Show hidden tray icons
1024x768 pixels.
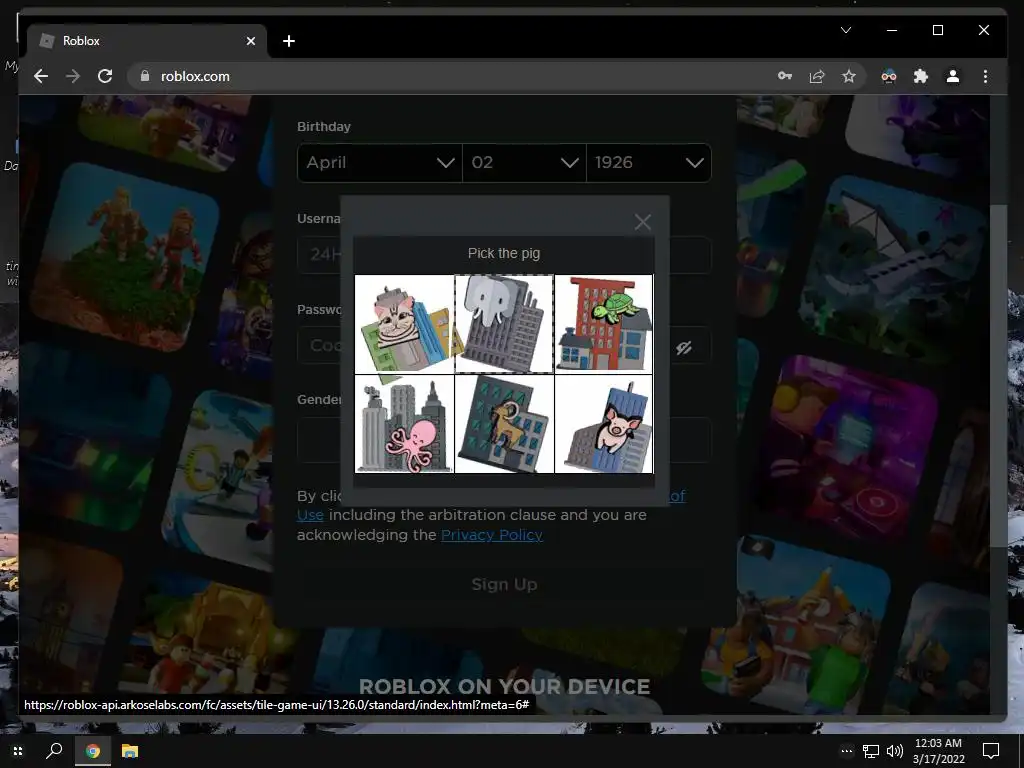(x=846, y=751)
